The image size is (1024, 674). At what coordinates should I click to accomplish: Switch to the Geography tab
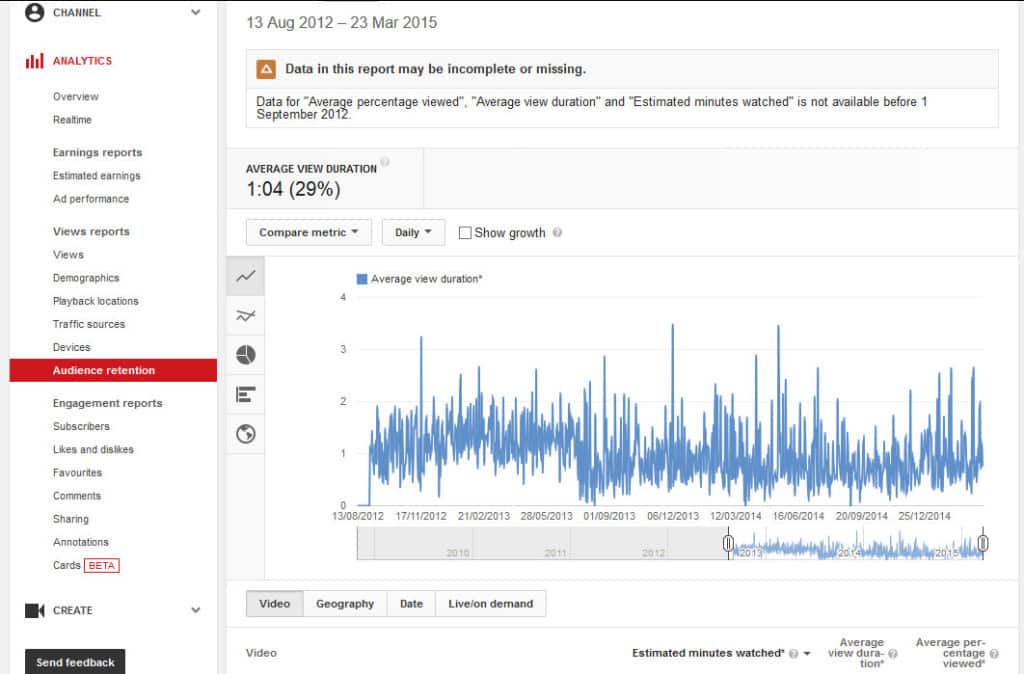pyautogui.click(x=345, y=603)
